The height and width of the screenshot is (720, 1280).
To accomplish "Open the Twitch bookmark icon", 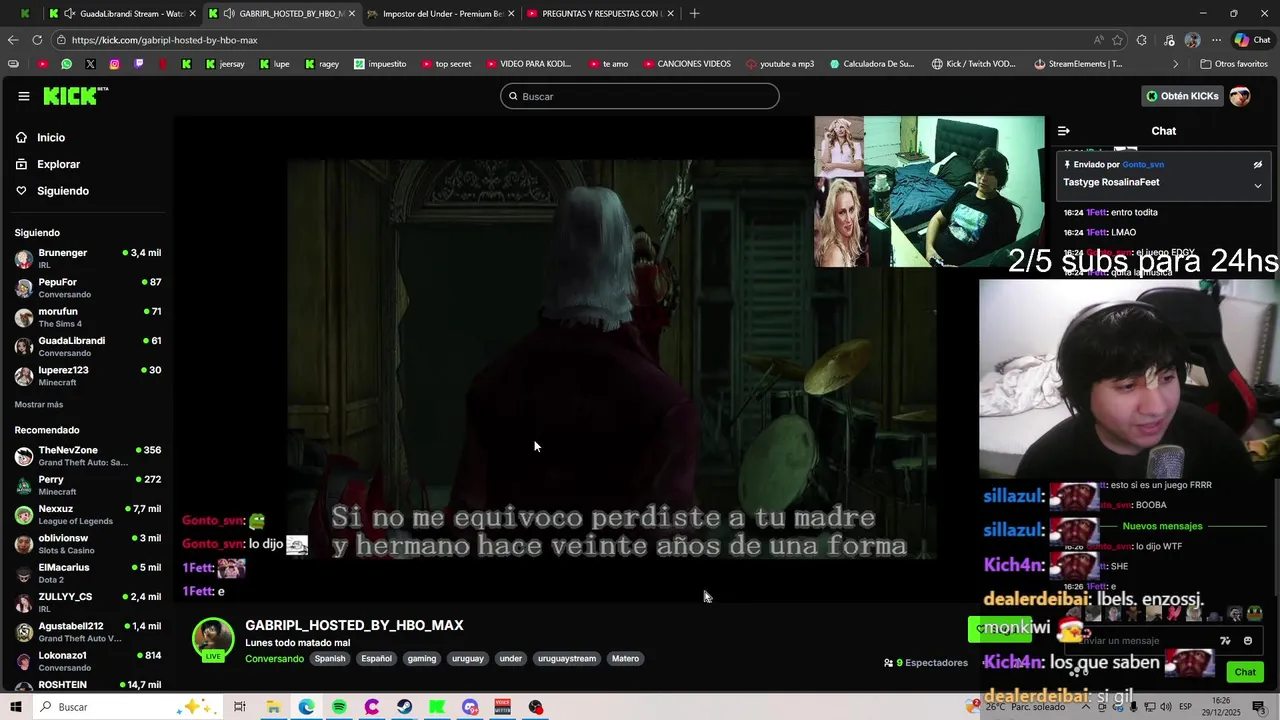I will pos(138,64).
